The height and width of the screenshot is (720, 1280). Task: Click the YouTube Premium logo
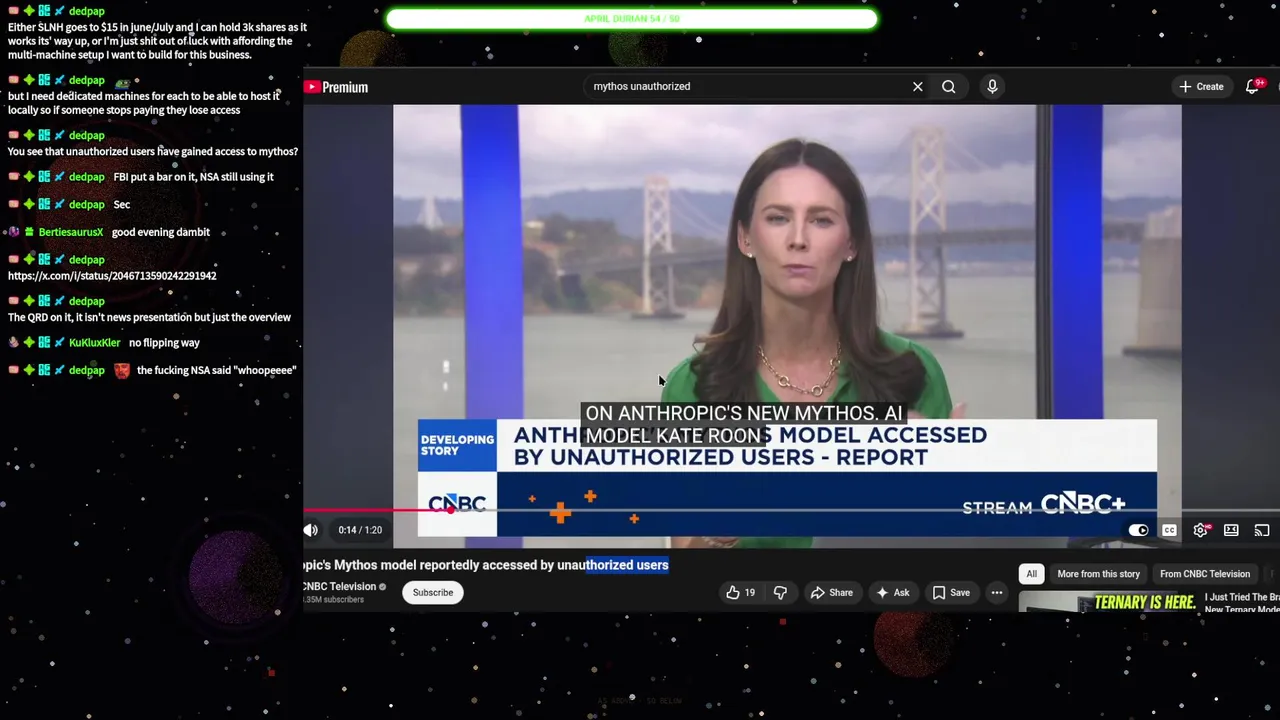[x=336, y=87]
